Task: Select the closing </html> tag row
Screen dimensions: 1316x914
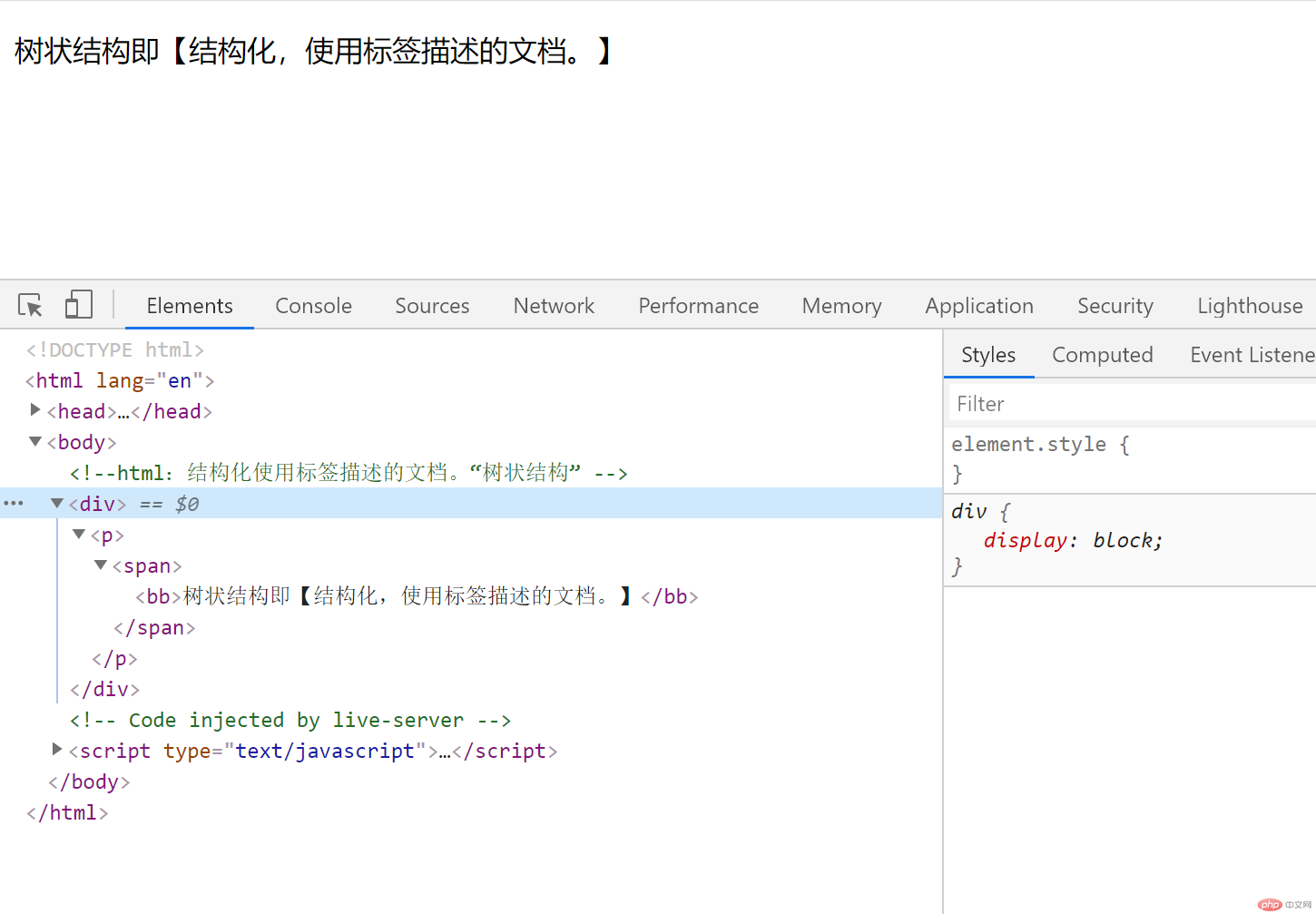Action: point(67,812)
